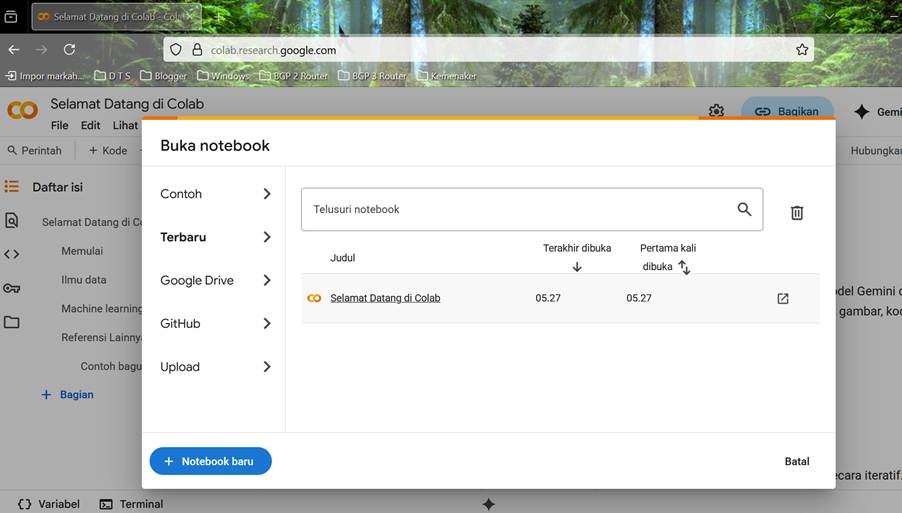This screenshot has width=902, height=513.
Task: Sort by Pertama kali dibuka arrows
Action: point(684,267)
